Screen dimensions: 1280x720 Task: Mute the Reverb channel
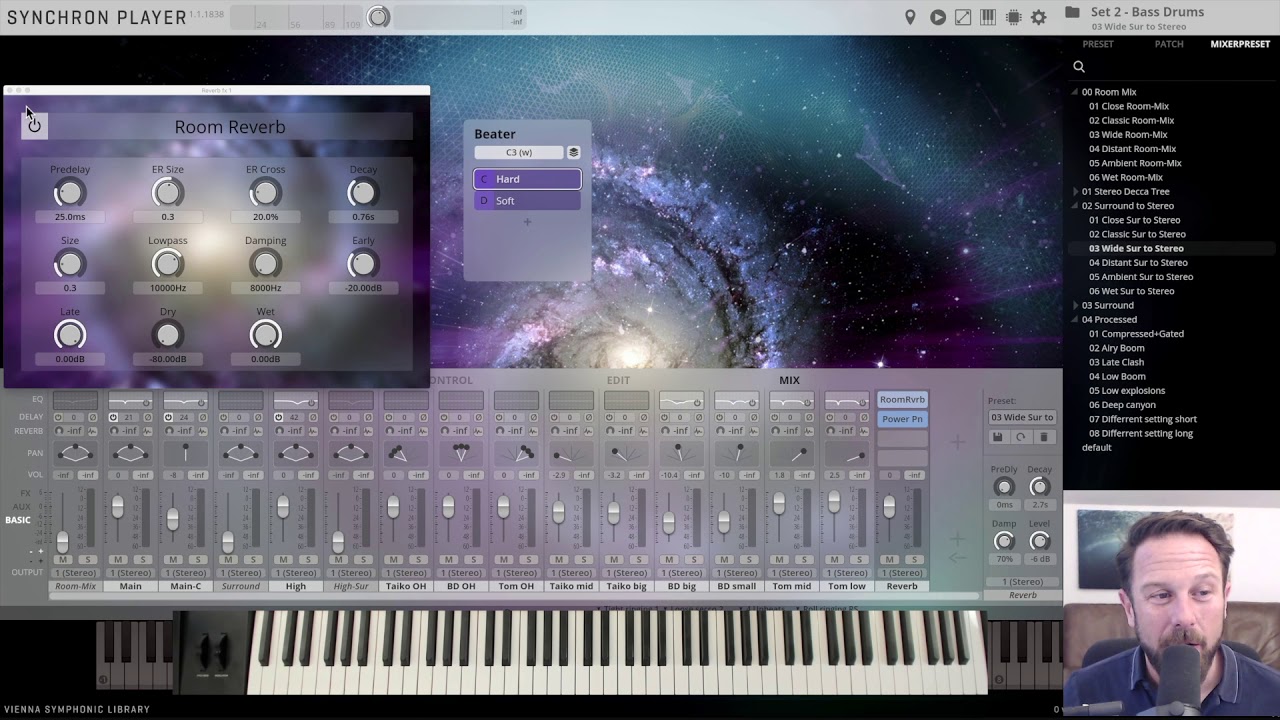pos(889,559)
